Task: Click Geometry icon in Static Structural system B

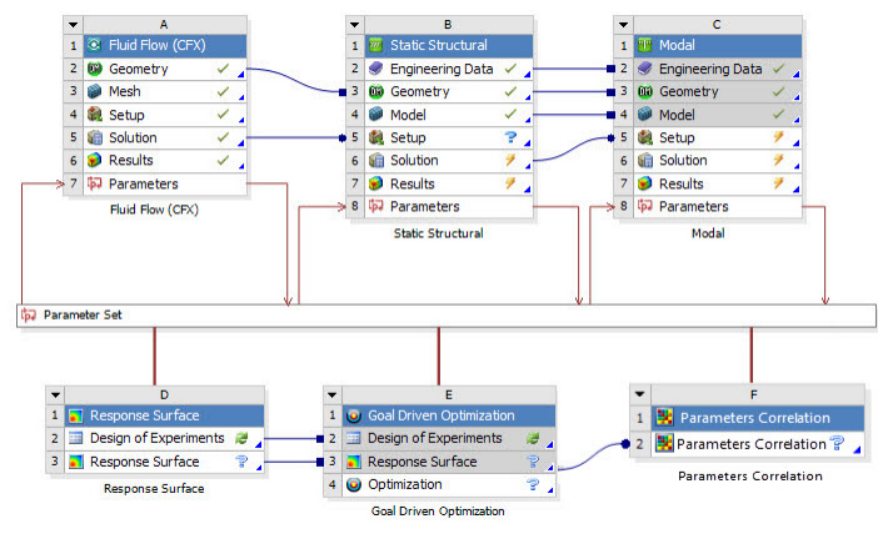Action: pos(376,91)
